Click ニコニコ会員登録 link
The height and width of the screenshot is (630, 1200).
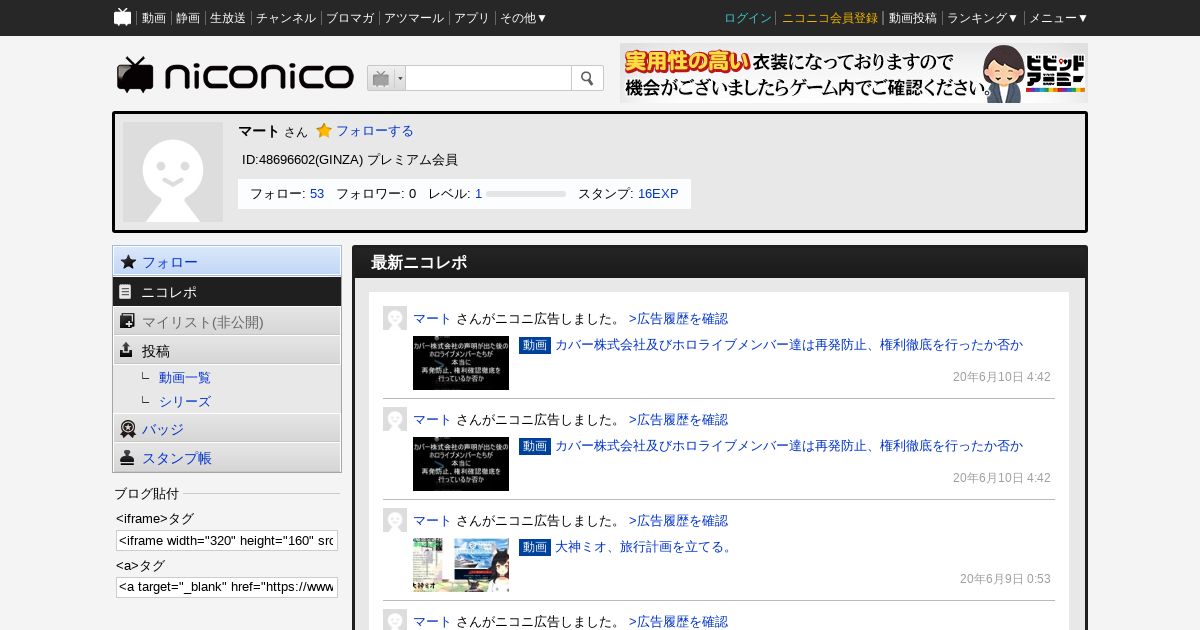coord(830,18)
